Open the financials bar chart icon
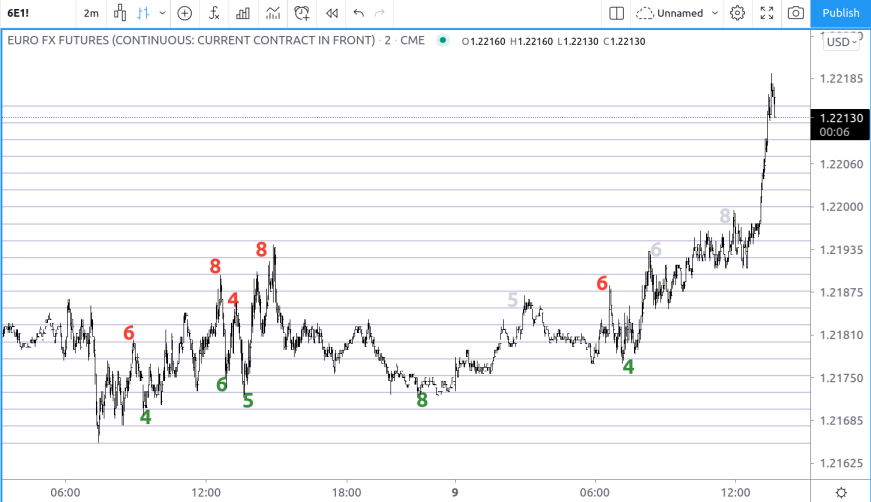 [243, 13]
